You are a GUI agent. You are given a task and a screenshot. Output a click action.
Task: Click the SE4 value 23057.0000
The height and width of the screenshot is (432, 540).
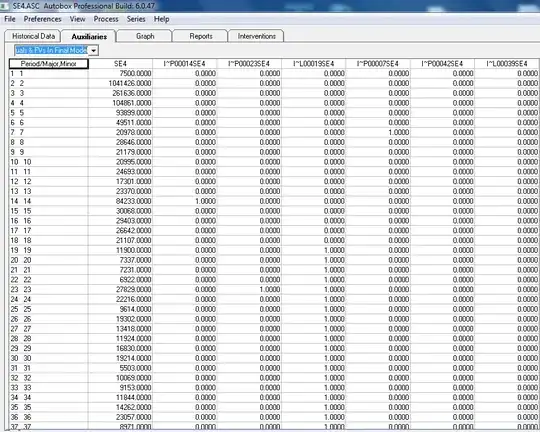tap(121, 417)
